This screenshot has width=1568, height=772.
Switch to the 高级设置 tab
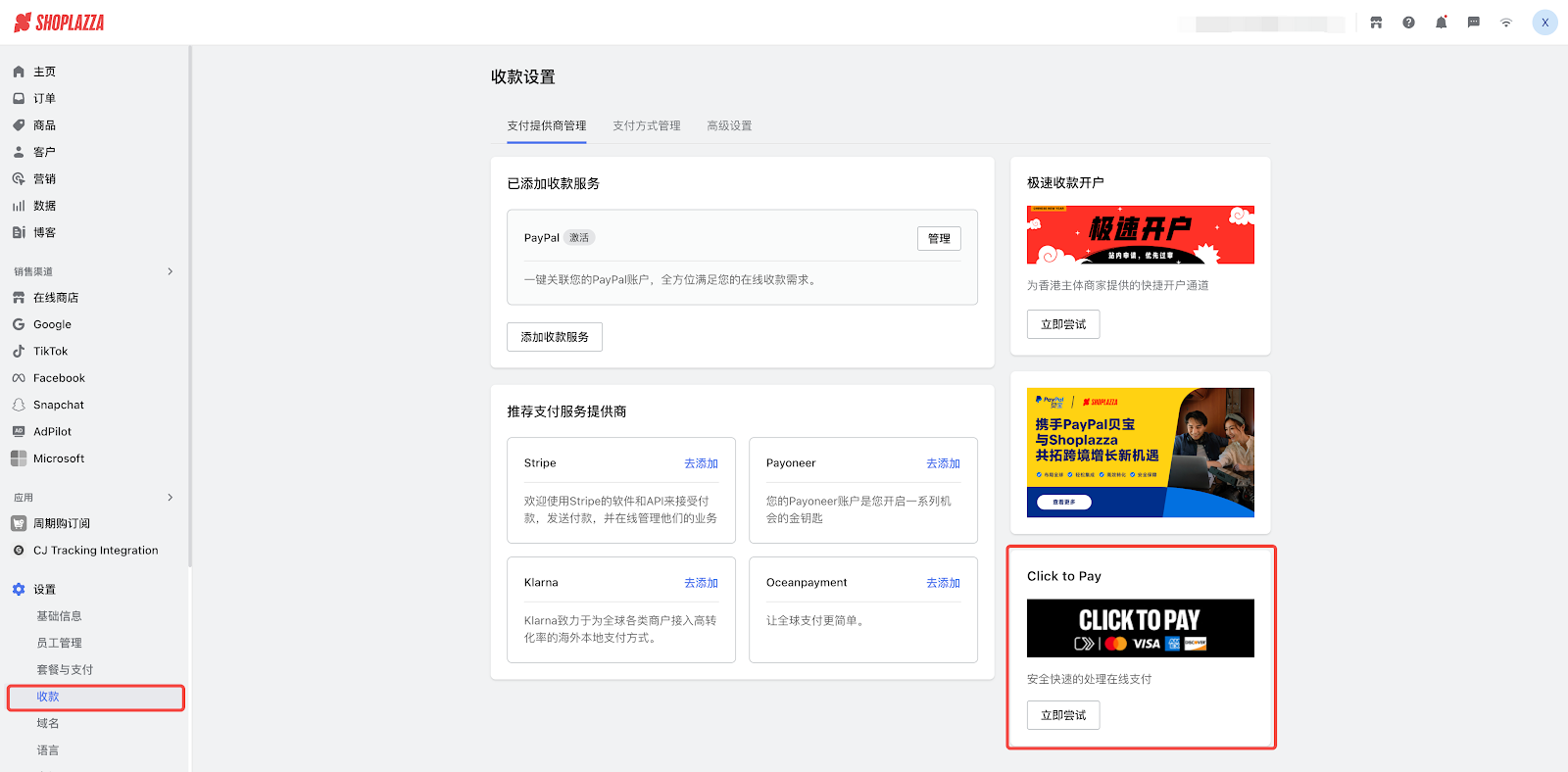click(730, 125)
